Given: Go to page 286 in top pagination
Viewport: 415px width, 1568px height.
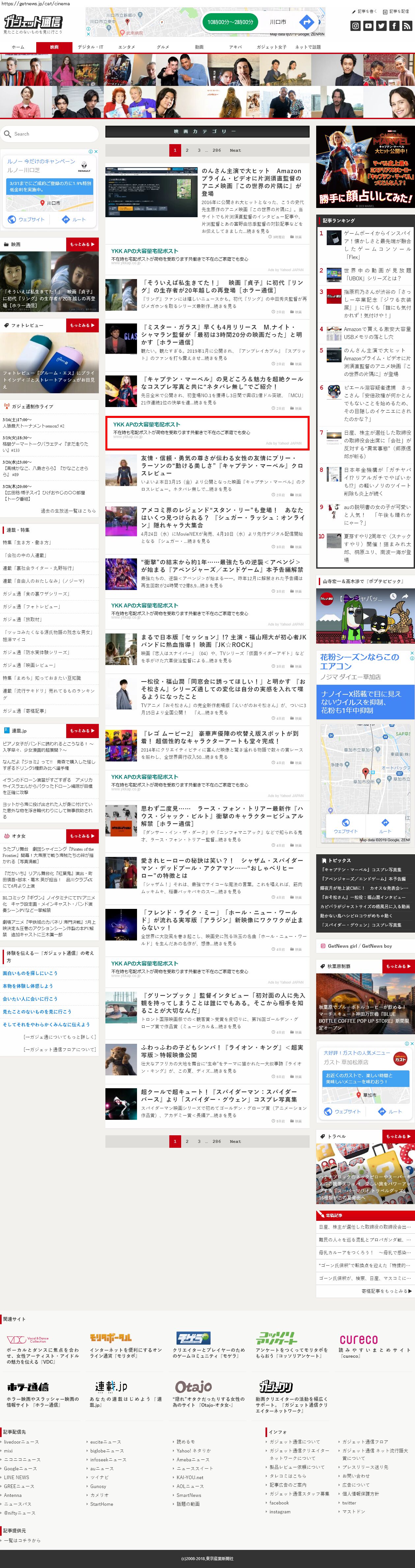Looking at the screenshot, I should click(216, 150).
